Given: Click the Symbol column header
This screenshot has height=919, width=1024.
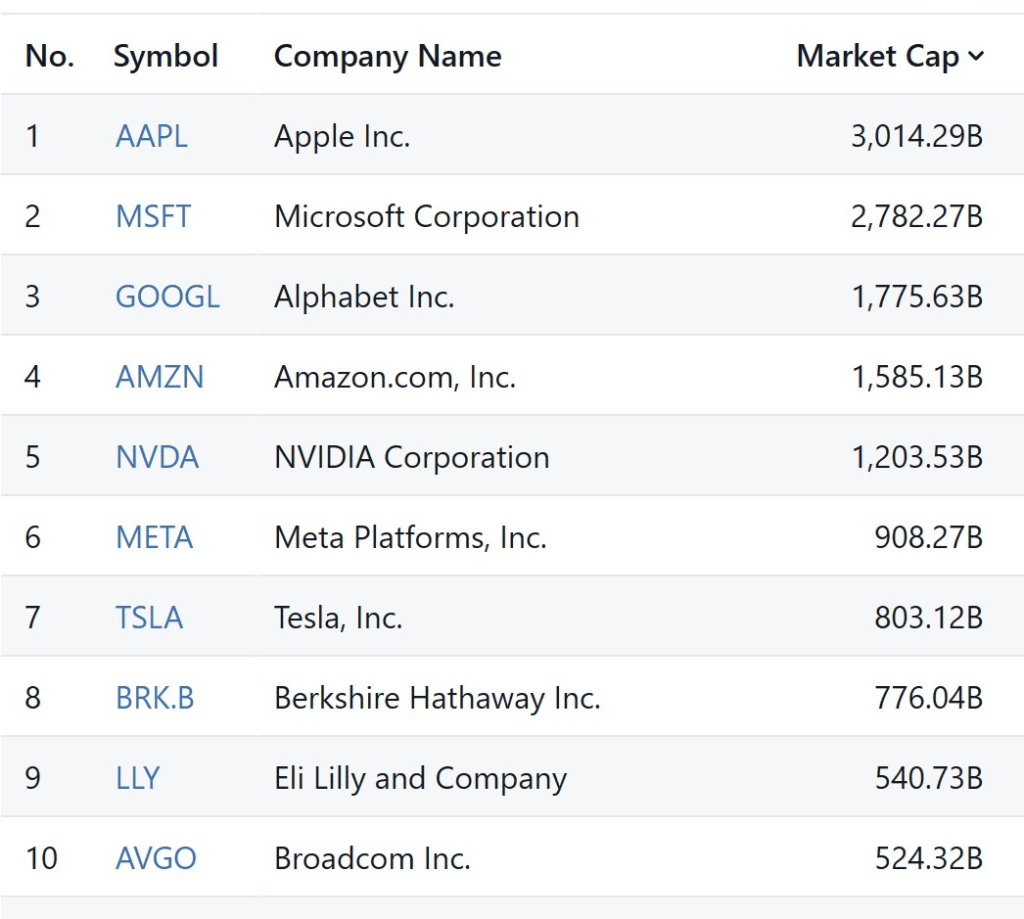Looking at the screenshot, I should point(165,56).
